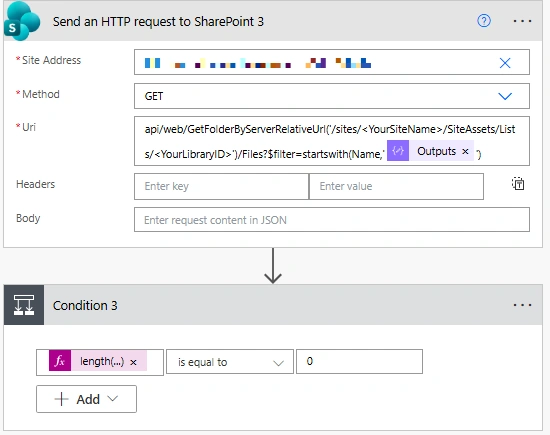This screenshot has height=435, width=550.
Task: Open the Condition 3 ellipsis menu
Action: (522, 305)
